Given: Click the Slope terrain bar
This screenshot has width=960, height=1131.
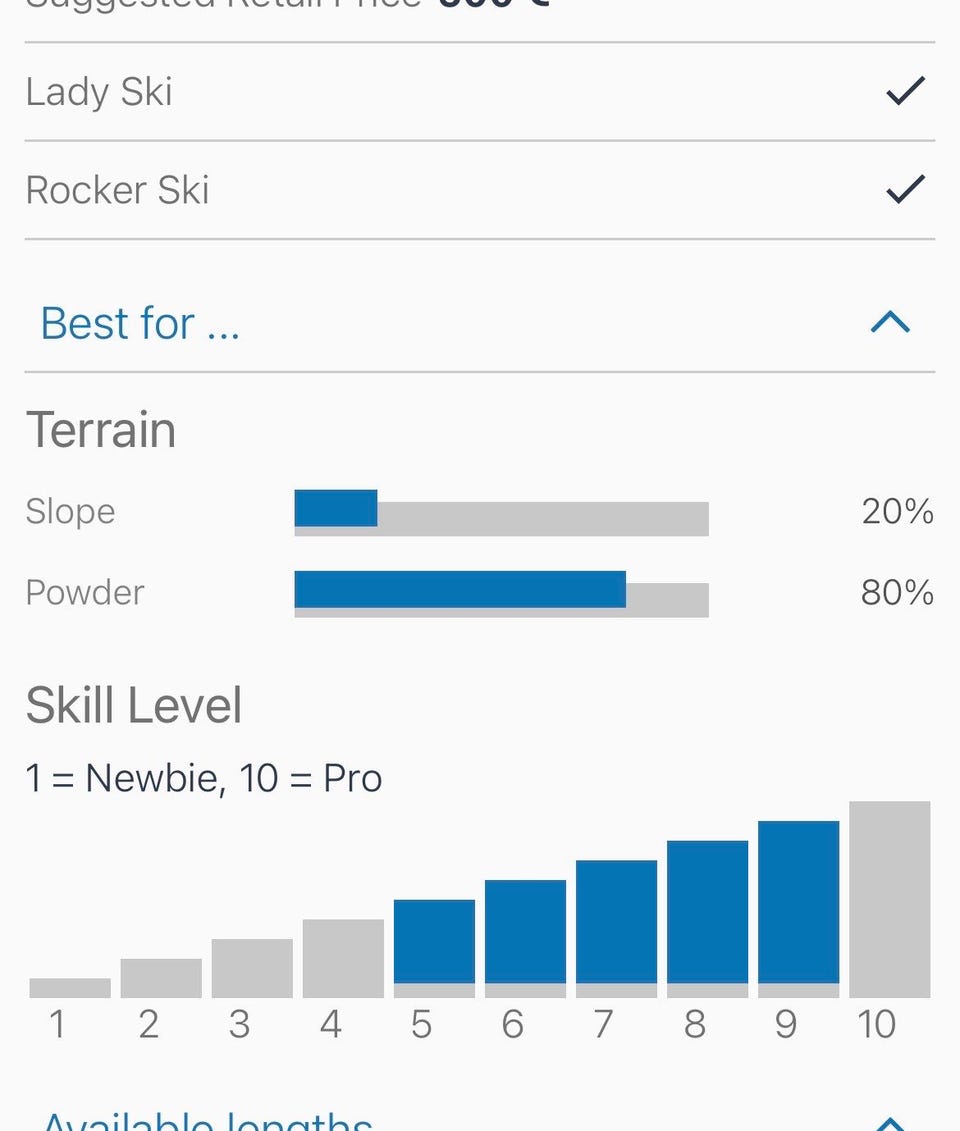Looking at the screenshot, I should 501,513.
